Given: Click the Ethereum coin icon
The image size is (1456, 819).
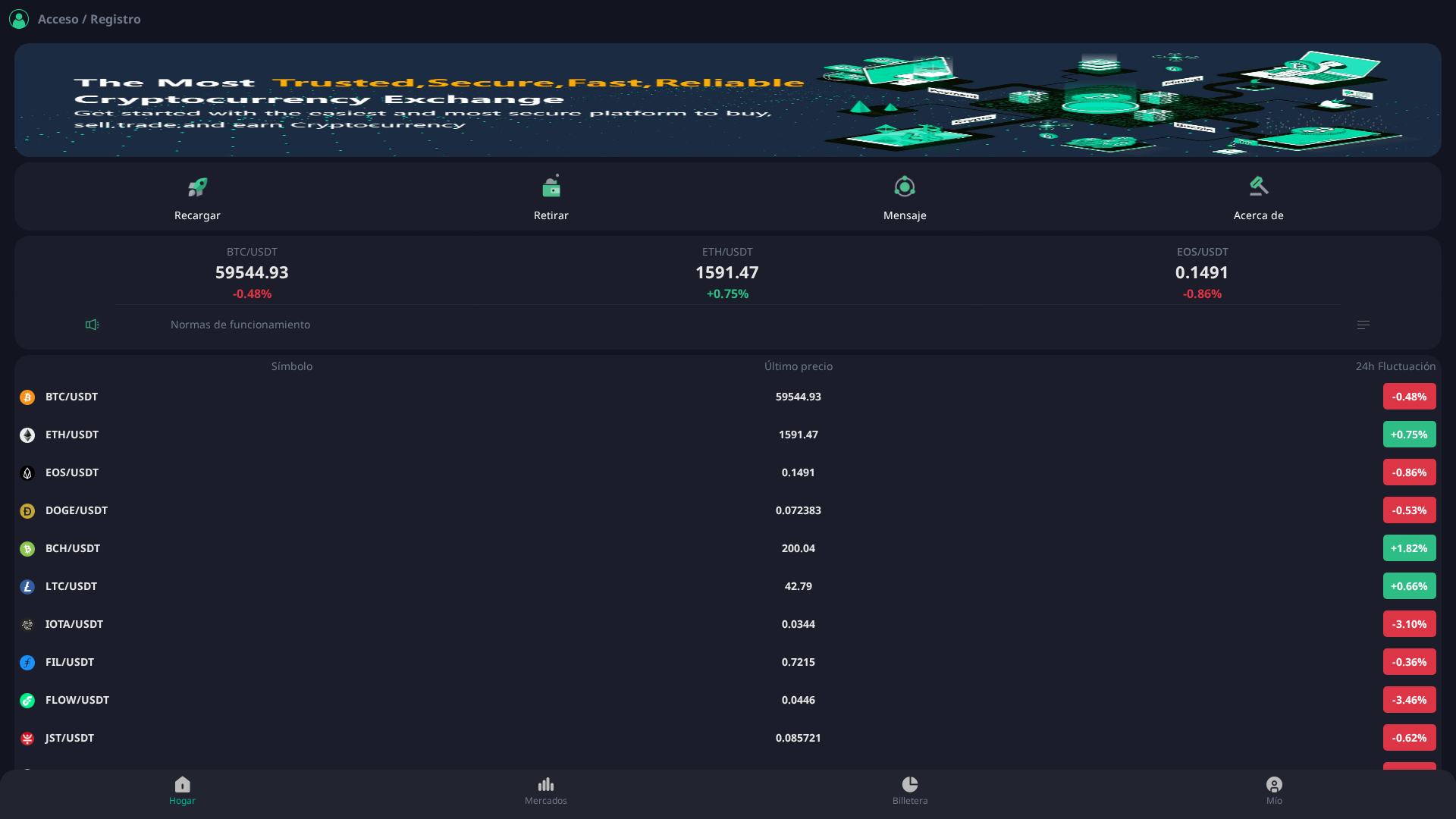Looking at the screenshot, I should (27, 435).
